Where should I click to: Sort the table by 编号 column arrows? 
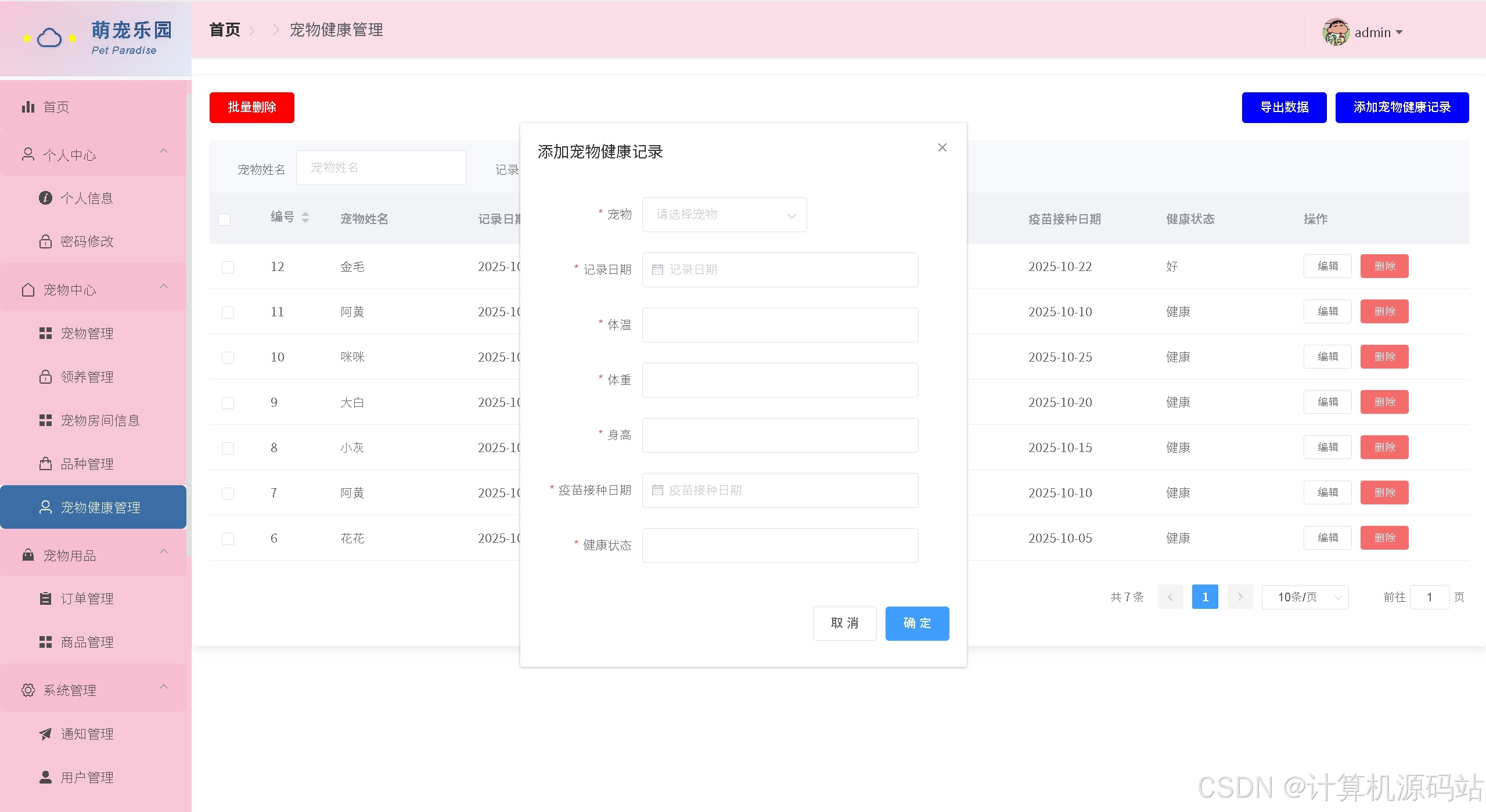pos(305,218)
